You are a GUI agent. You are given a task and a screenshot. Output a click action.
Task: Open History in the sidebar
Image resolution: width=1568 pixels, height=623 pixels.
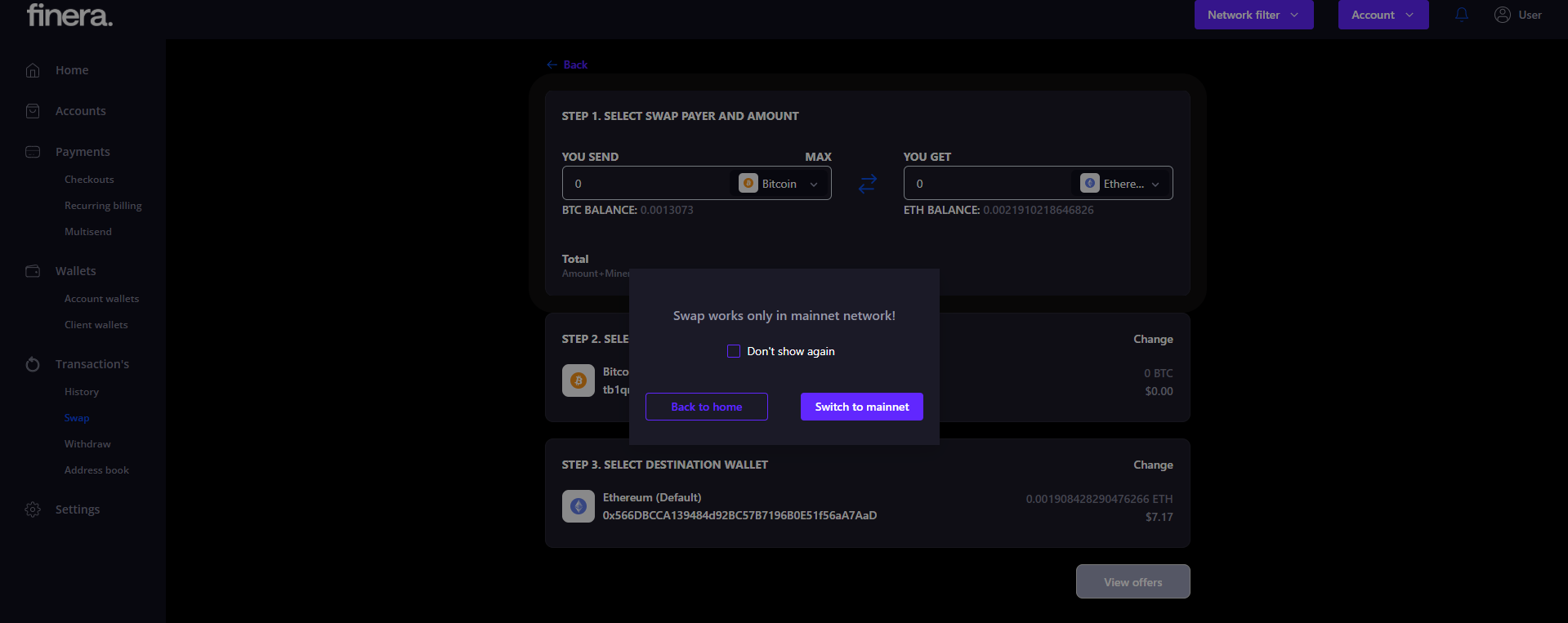tap(82, 392)
